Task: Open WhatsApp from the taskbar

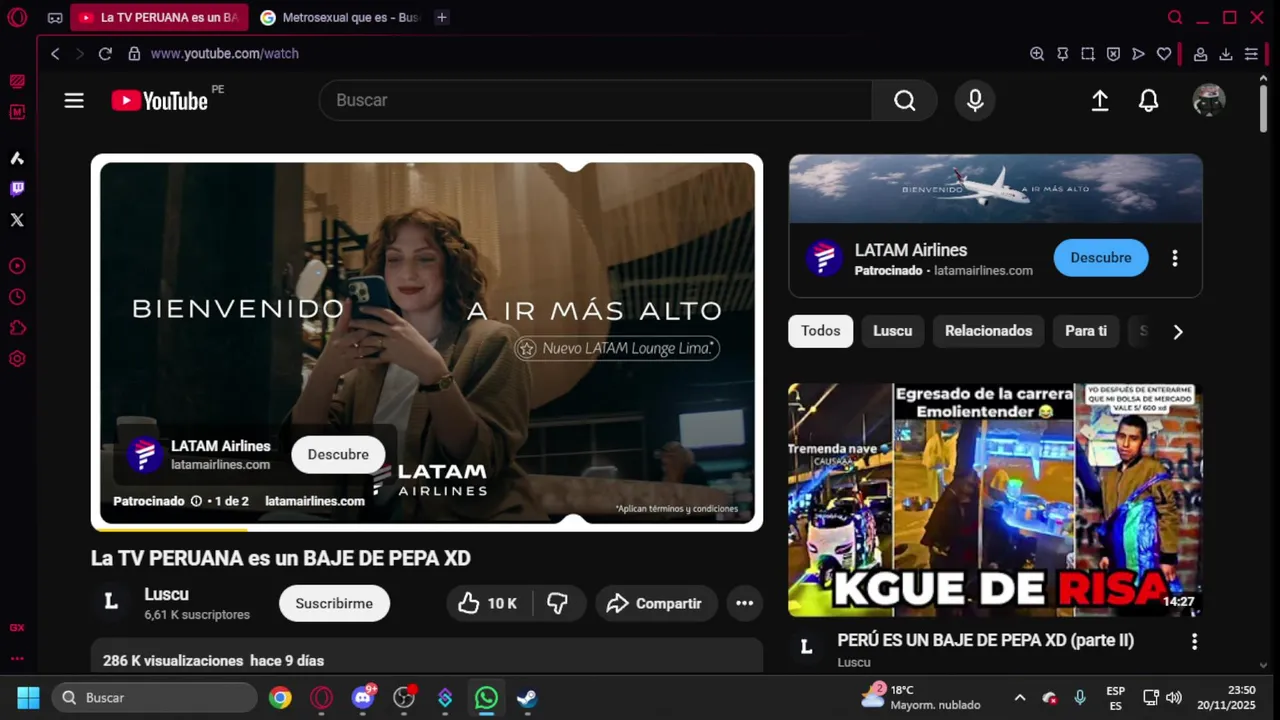Action: [x=486, y=698]
